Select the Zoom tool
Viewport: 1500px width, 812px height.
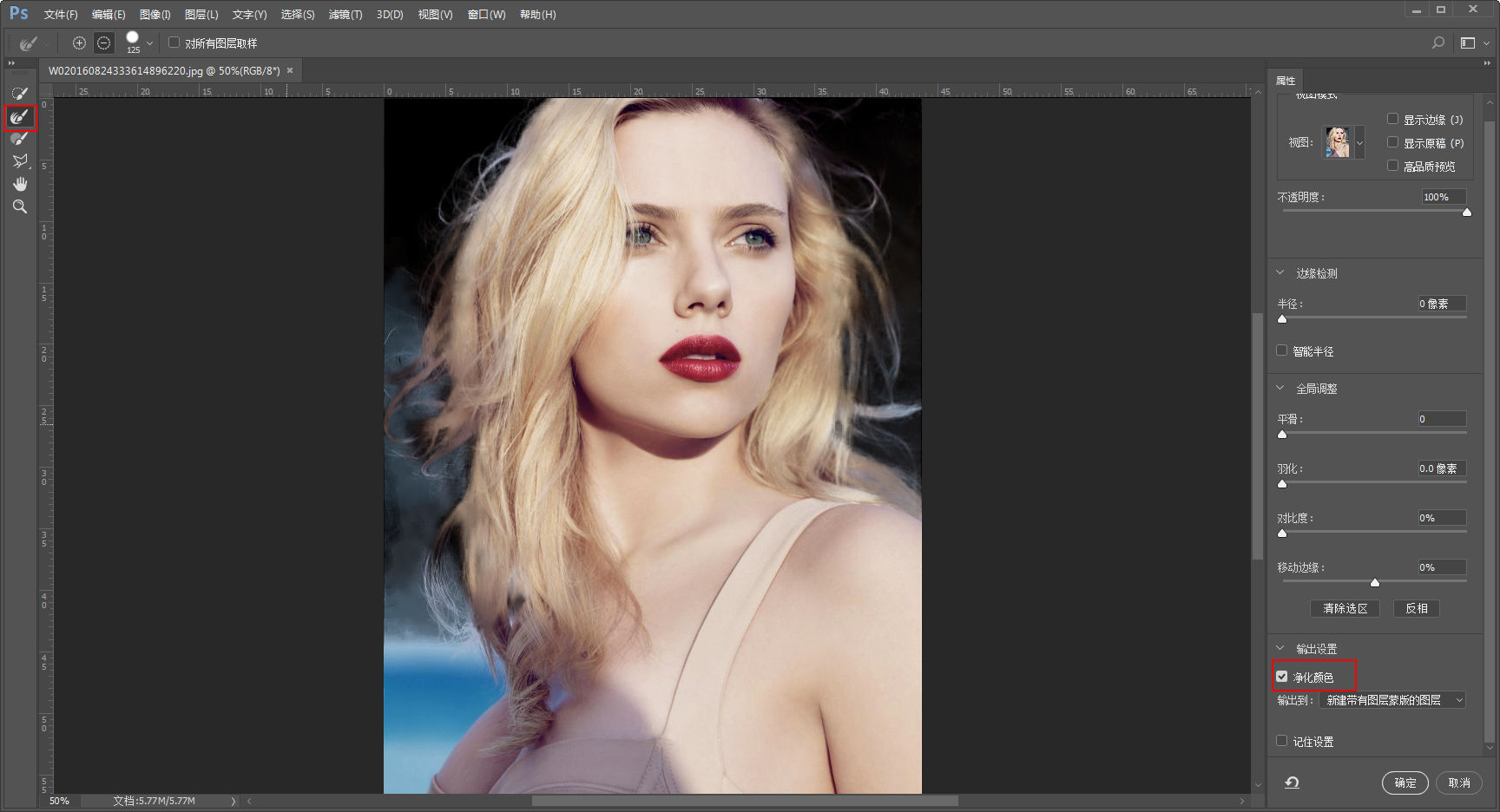coord(19,206)
